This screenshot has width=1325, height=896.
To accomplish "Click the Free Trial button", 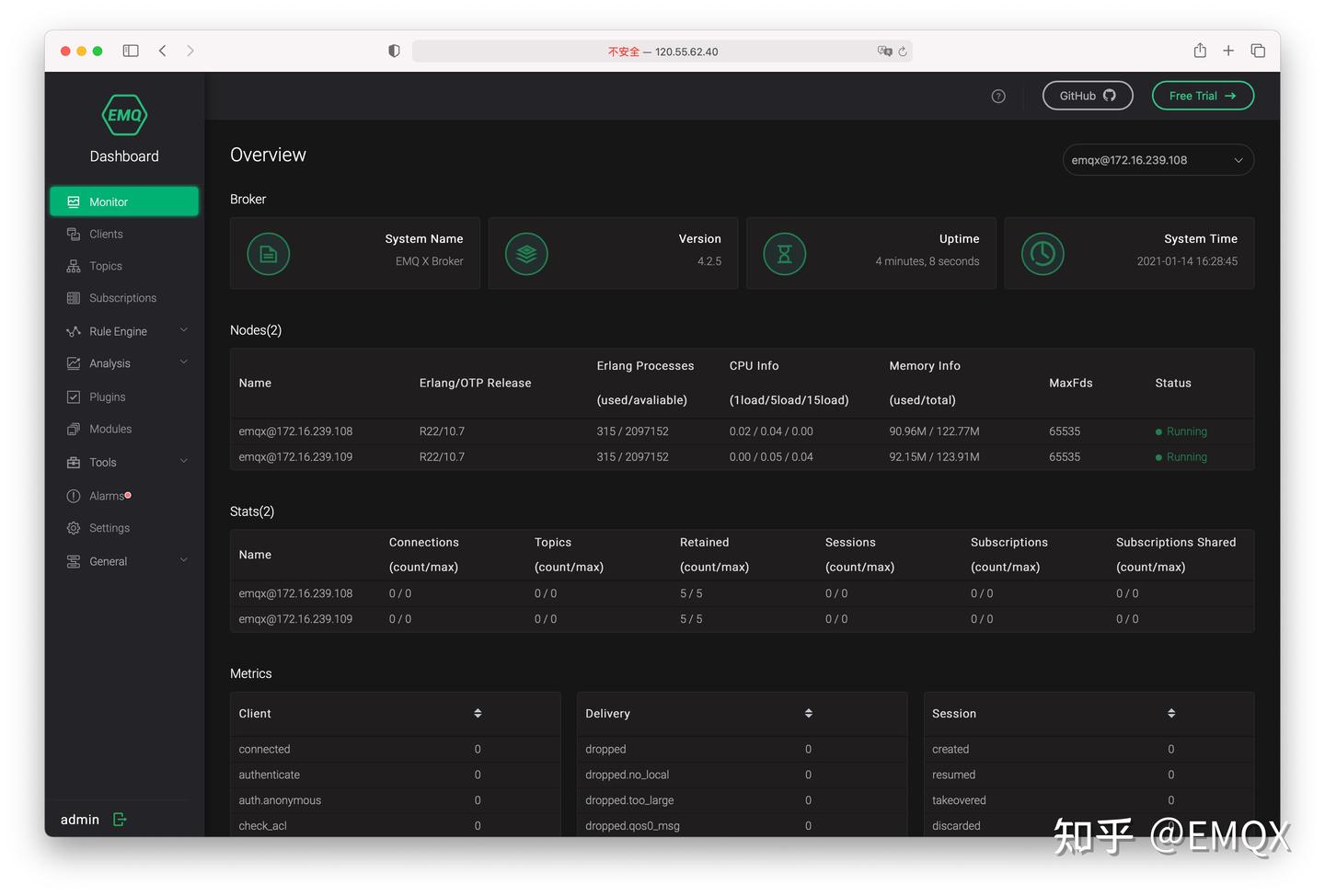I will point(1203,96).
